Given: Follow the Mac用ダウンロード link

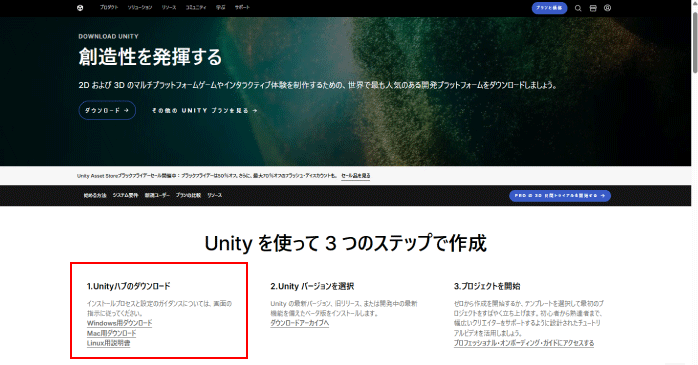Looking at the screenshot, I should pyautogui.click(x=111, y=333).
